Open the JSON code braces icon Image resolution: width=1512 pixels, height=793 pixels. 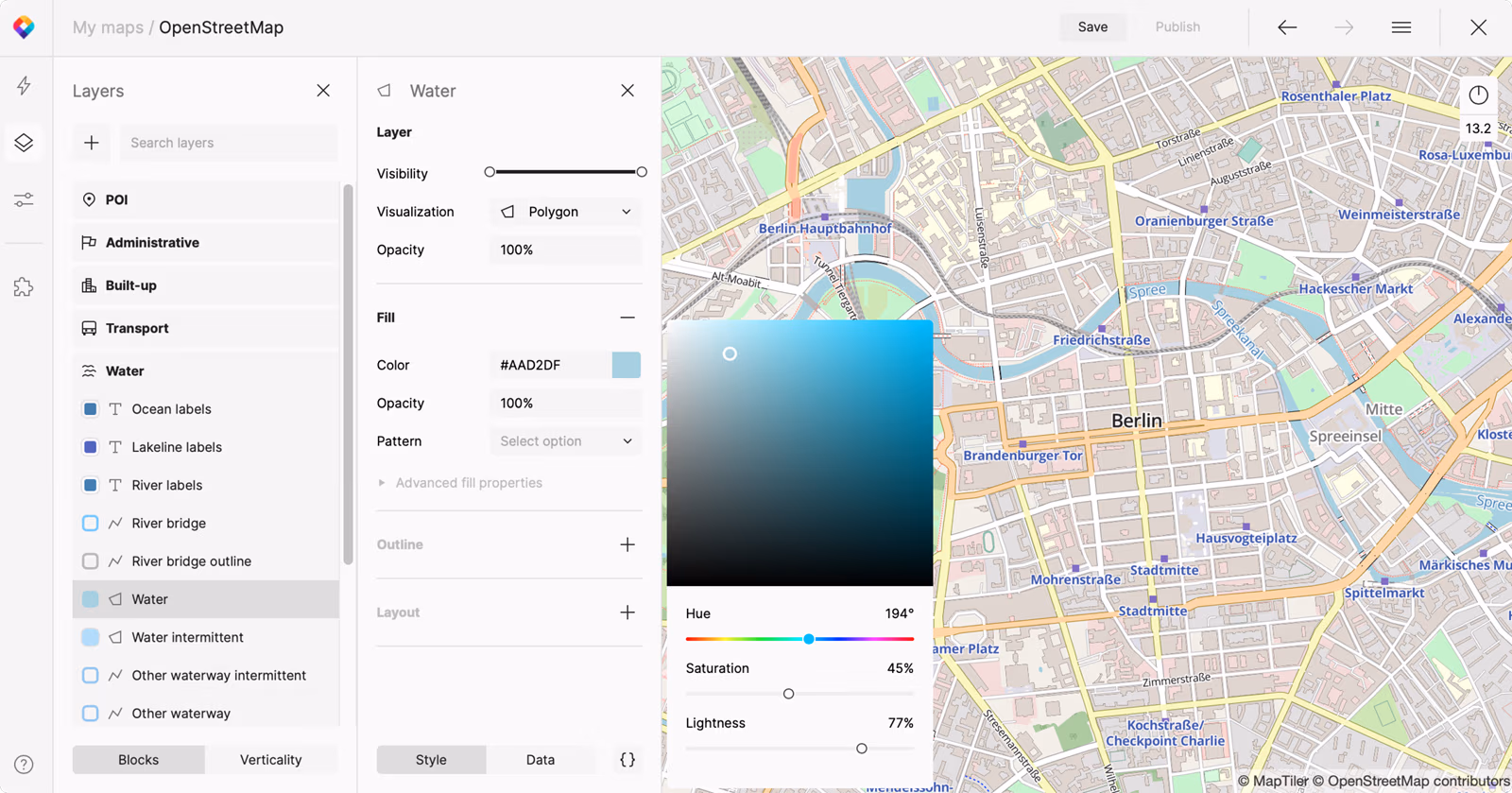pyautogui.click(x=627, y=760)
